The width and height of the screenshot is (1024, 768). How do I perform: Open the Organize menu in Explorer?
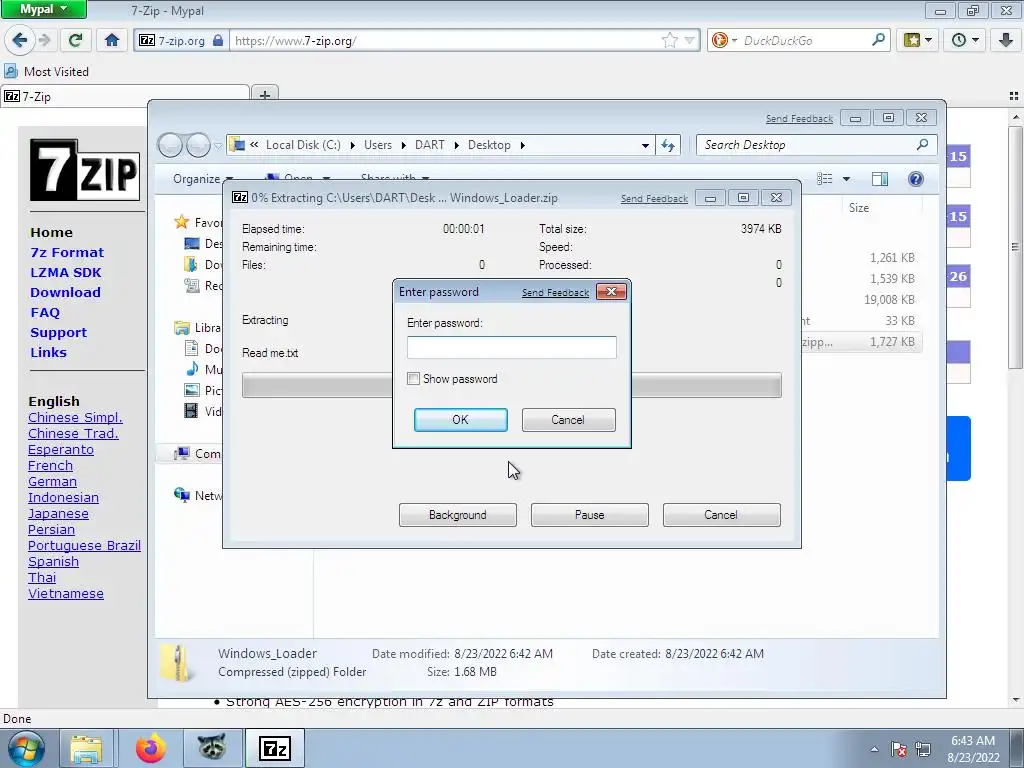point(203,179)
